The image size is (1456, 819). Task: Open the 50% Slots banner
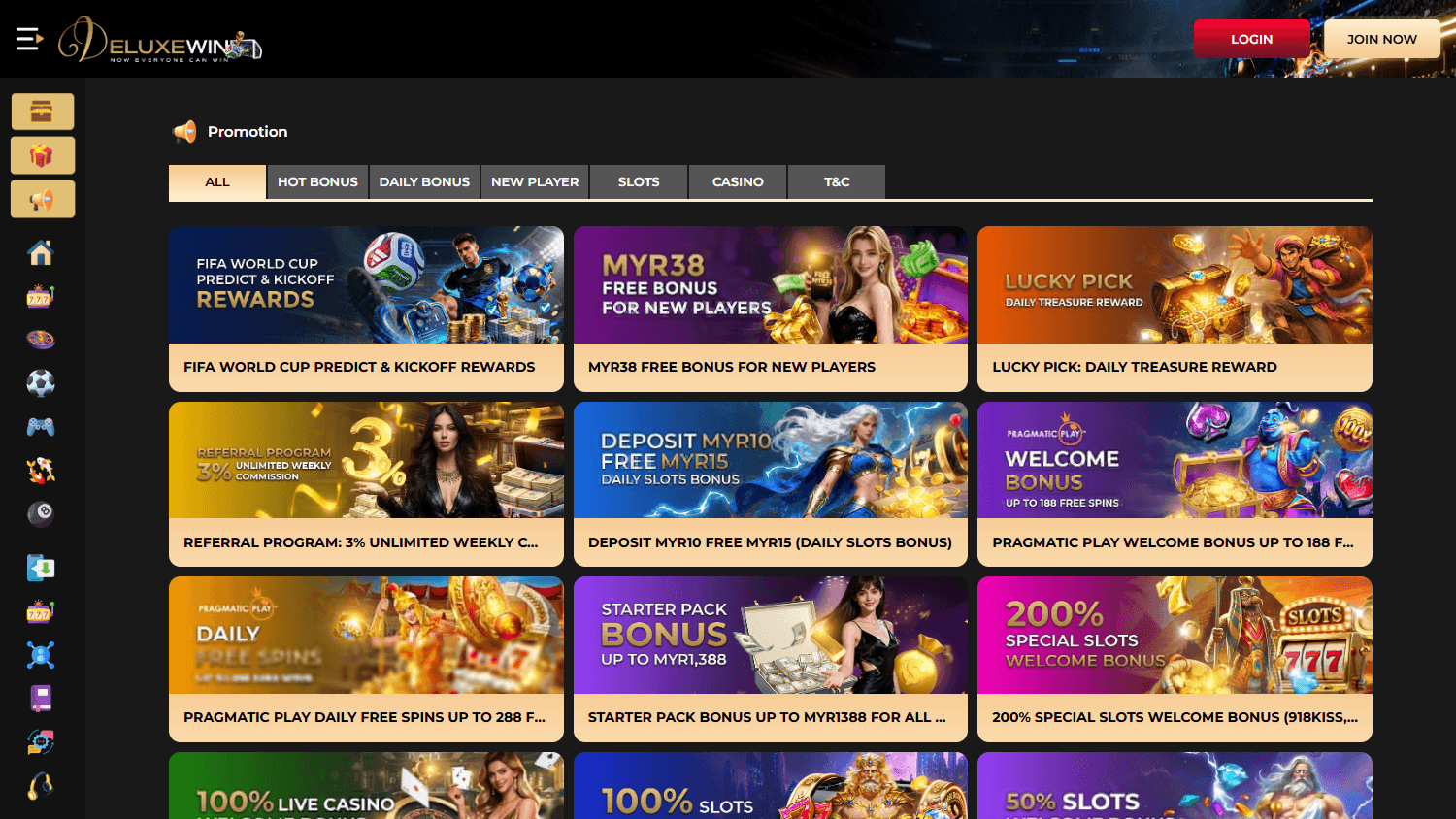[1175, 786]
